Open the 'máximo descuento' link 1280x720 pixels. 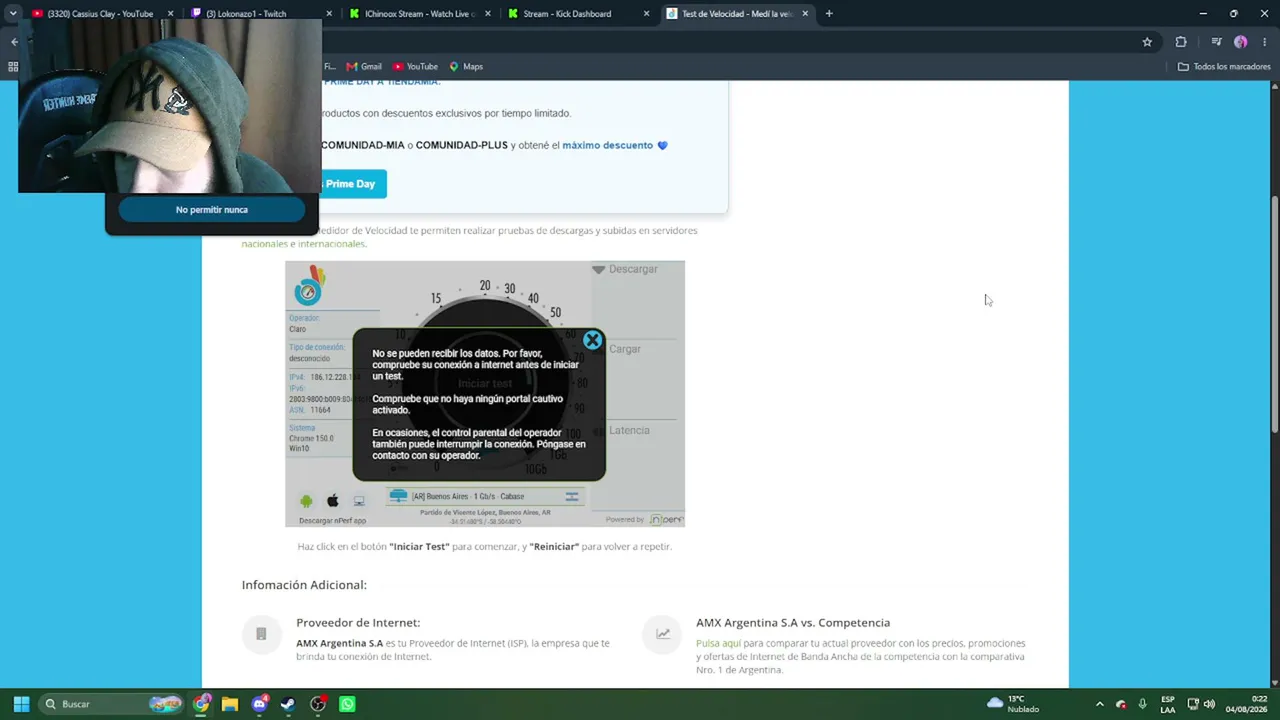[607, 145]
